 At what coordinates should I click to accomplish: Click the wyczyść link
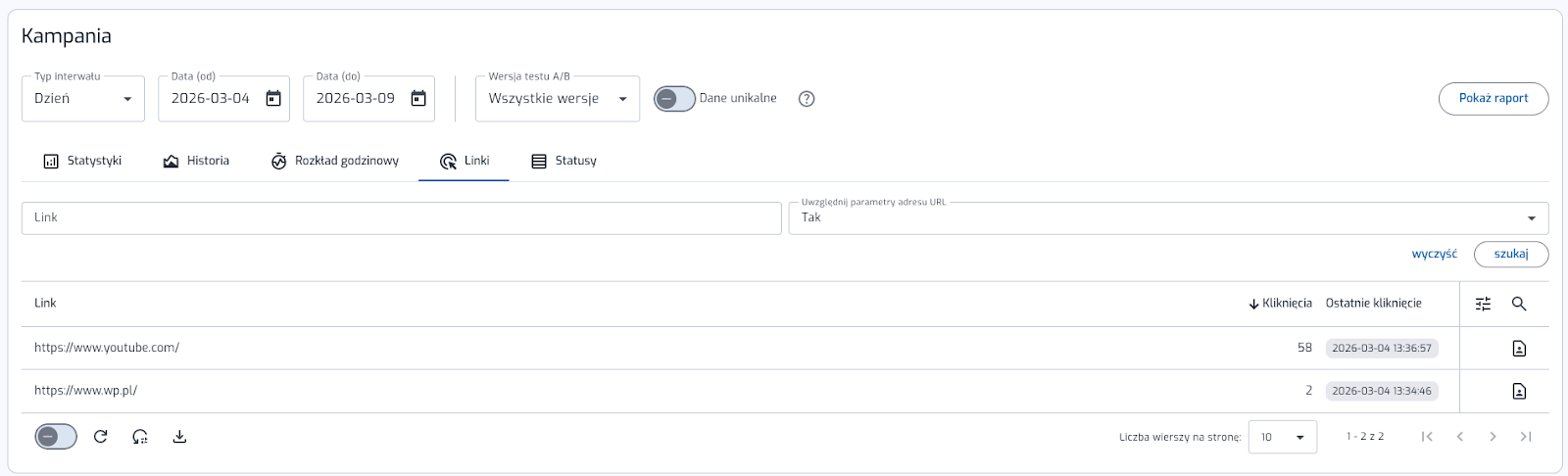[x=1434, y=255]
